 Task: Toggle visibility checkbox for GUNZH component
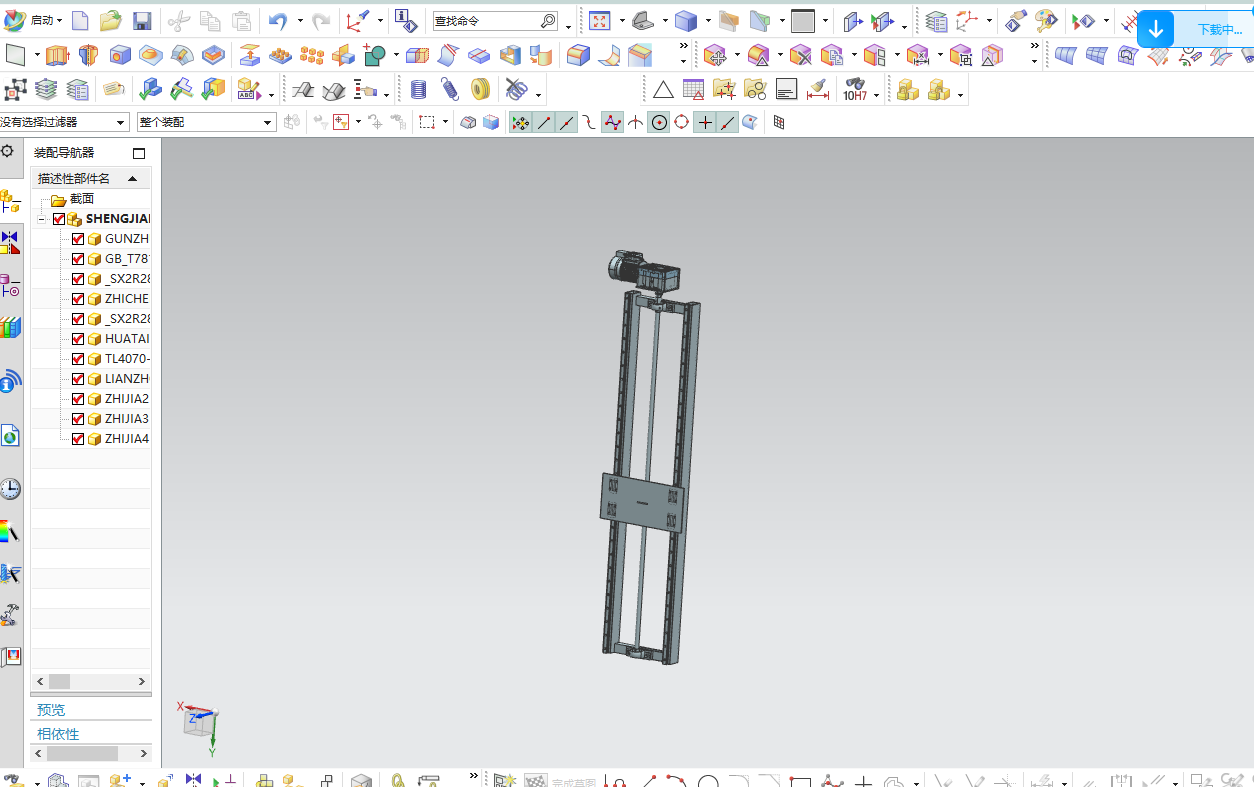(78, 239)
